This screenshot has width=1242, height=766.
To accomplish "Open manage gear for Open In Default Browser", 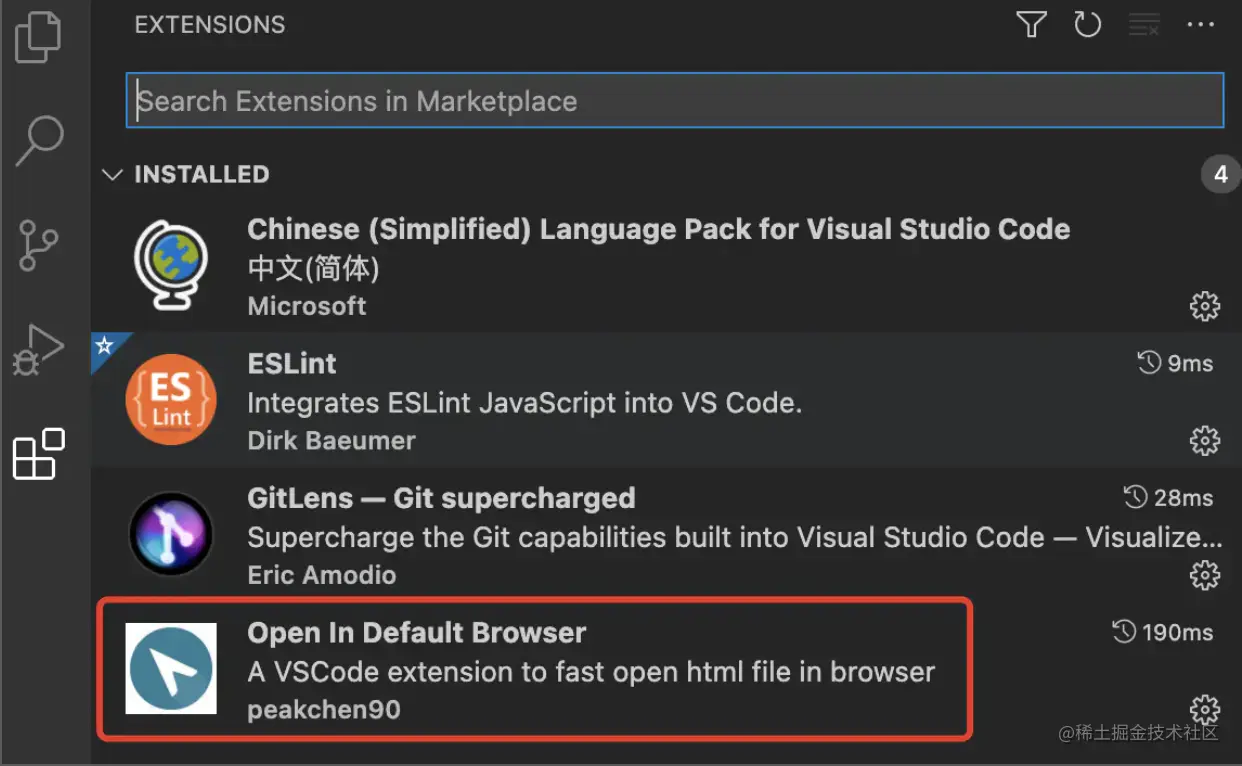I will [1205, 709].
